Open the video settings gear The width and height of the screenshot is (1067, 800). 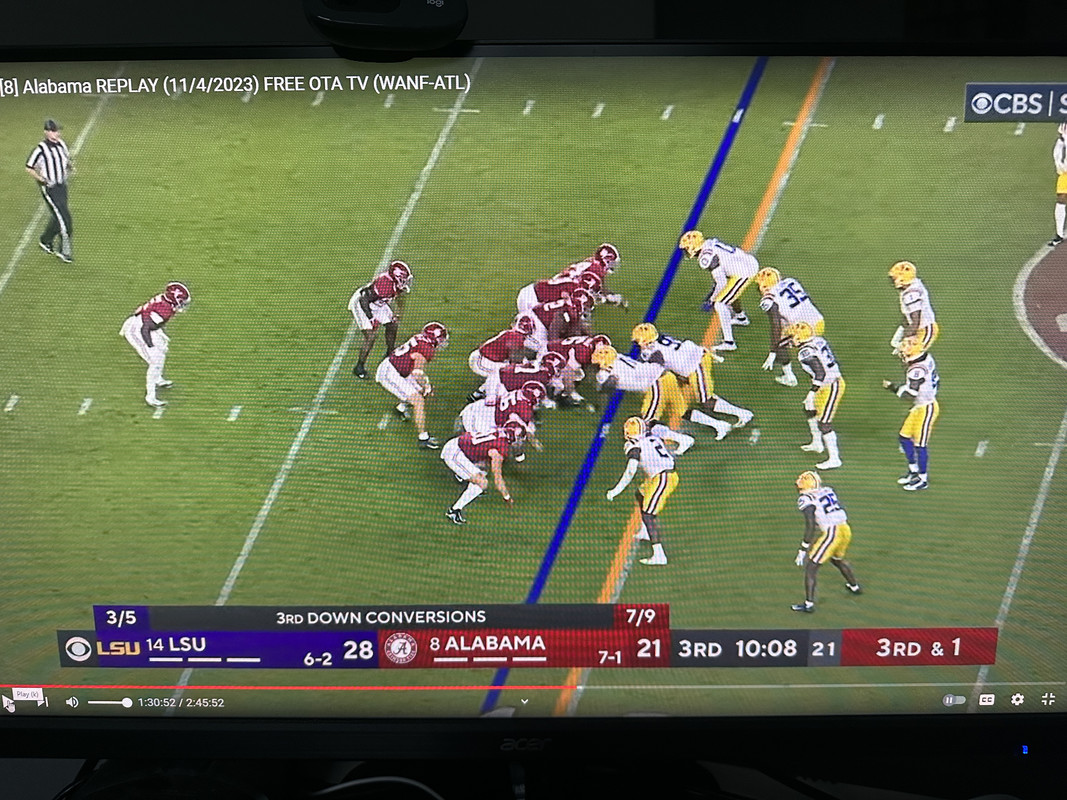(1017, 699)
